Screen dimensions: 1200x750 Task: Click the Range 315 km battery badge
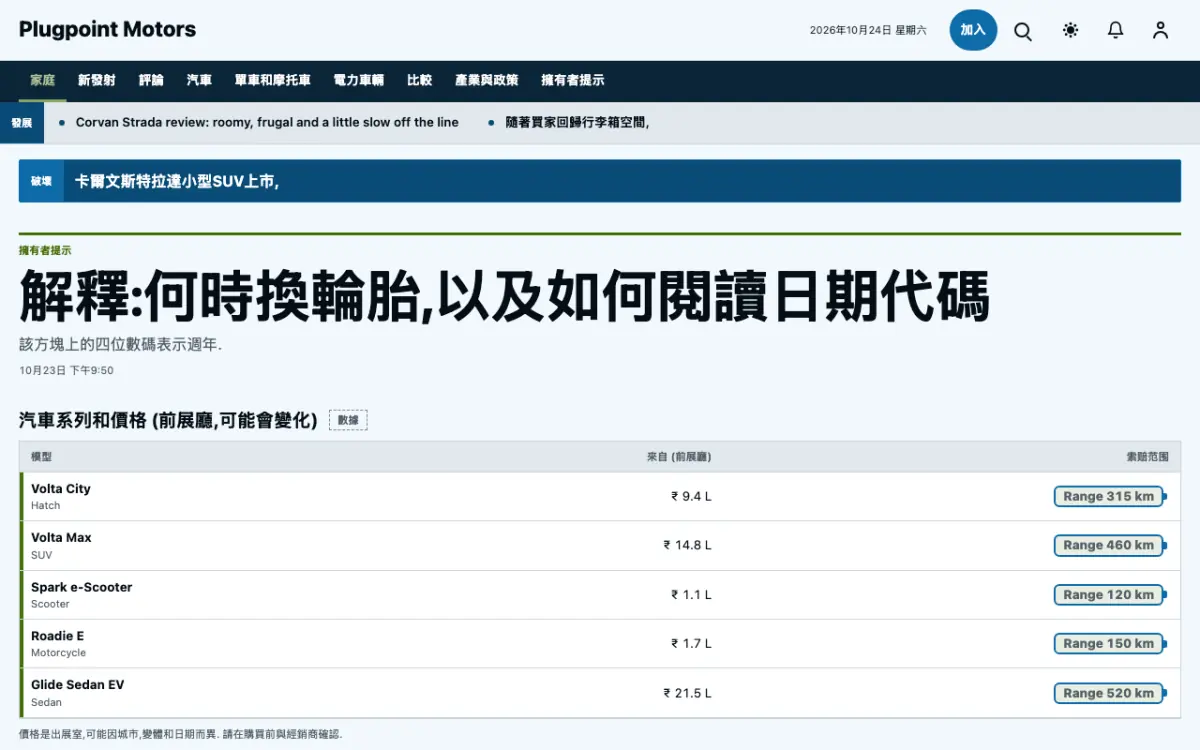1110,496
